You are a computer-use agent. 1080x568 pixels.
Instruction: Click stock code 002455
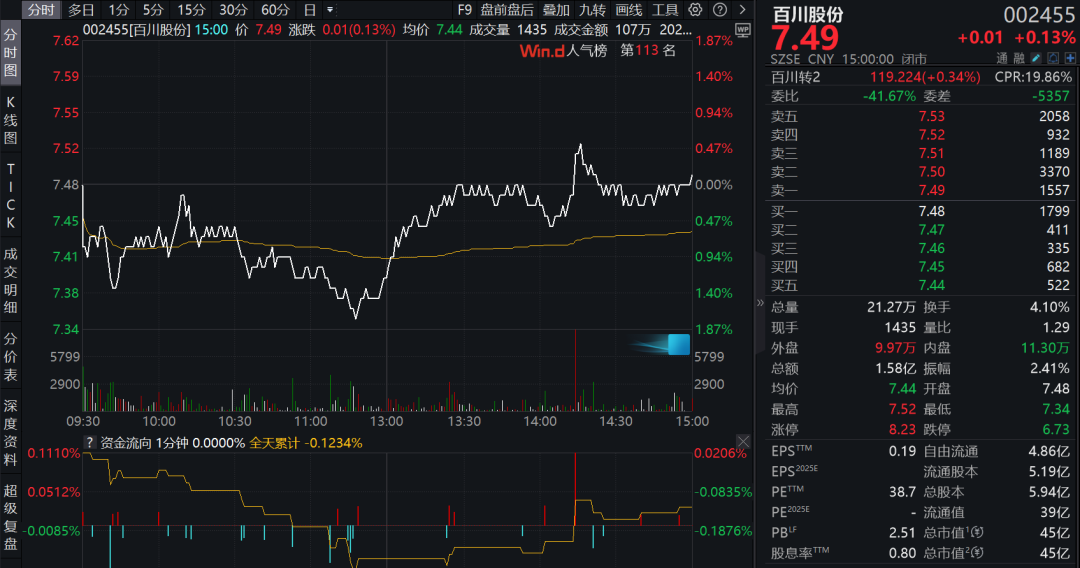(1039, 14)
